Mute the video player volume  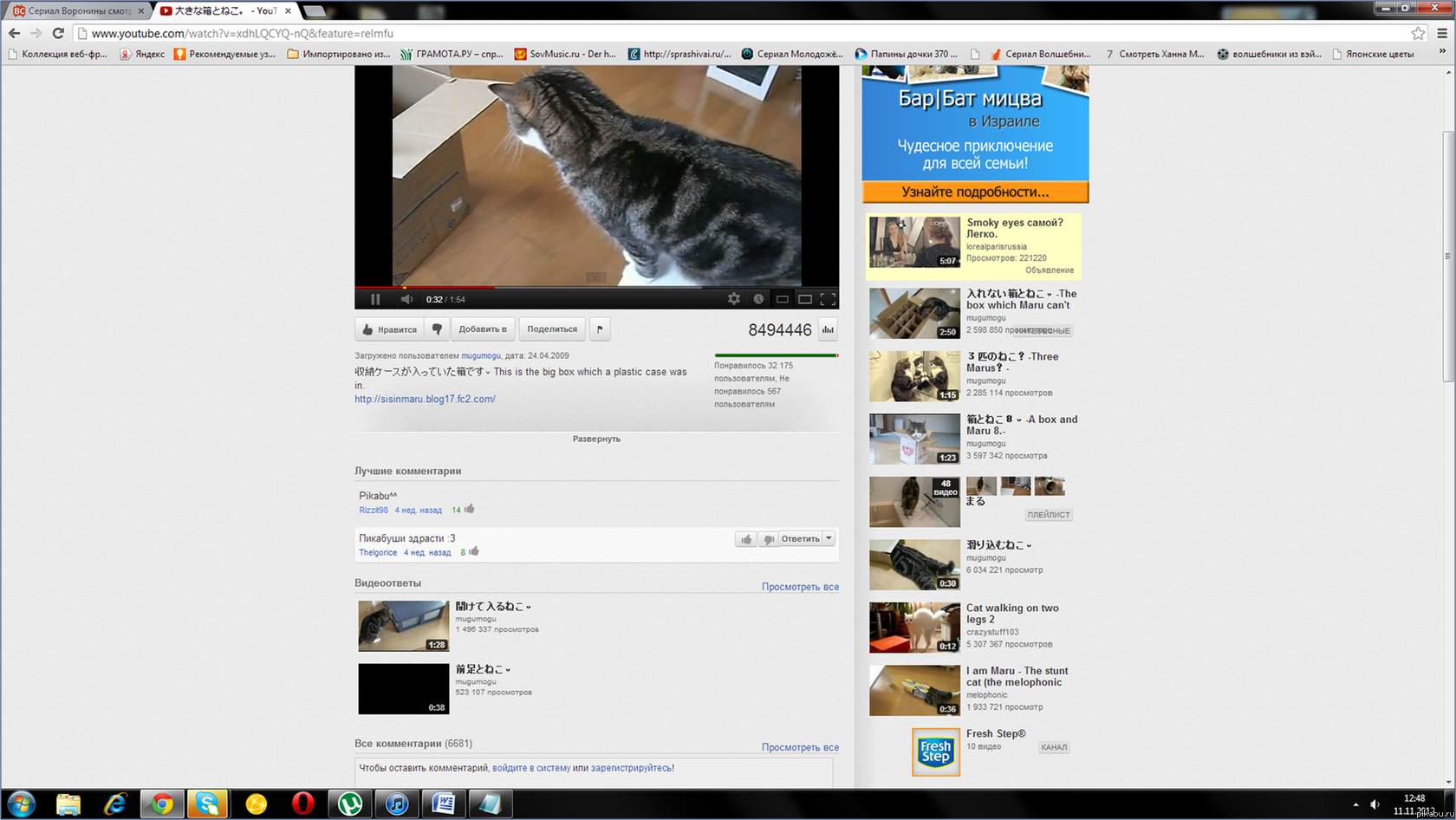[x=406, y=299]
